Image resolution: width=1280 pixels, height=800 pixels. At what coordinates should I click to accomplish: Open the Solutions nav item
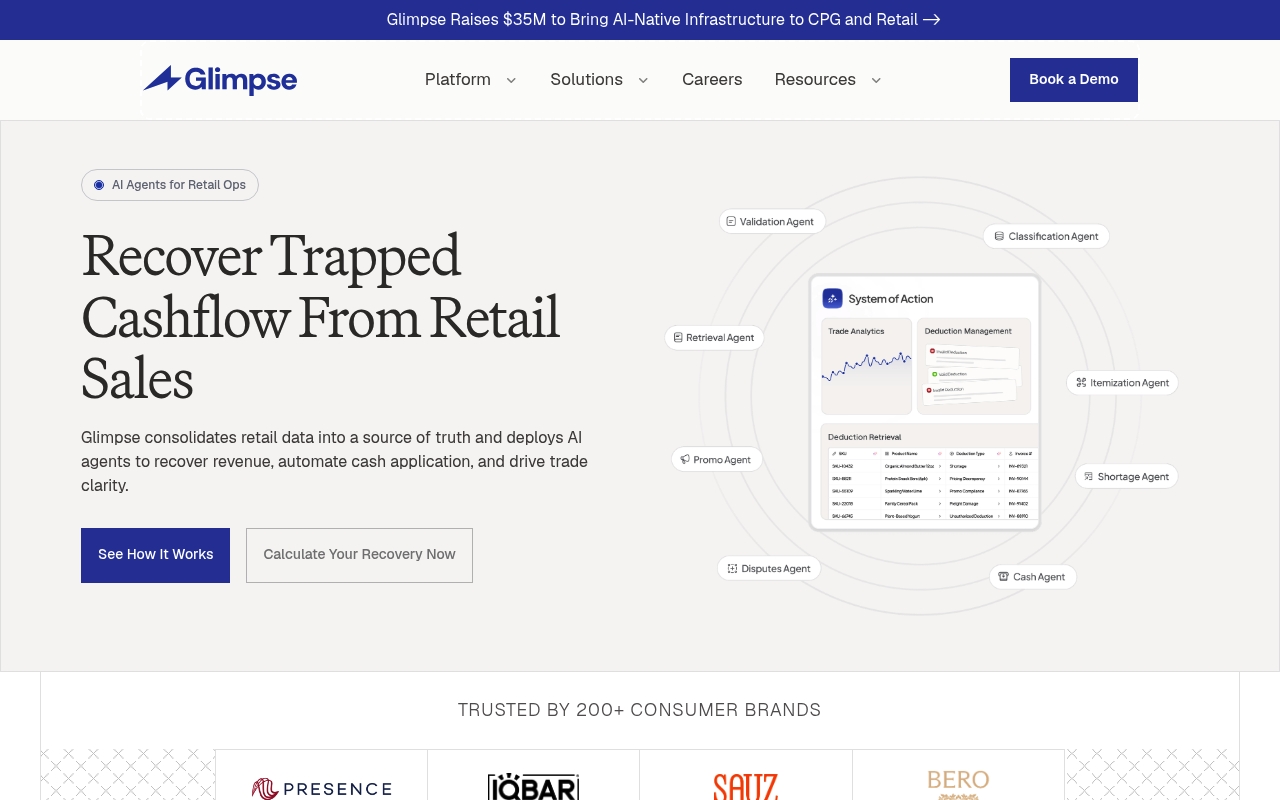(586, 79)
